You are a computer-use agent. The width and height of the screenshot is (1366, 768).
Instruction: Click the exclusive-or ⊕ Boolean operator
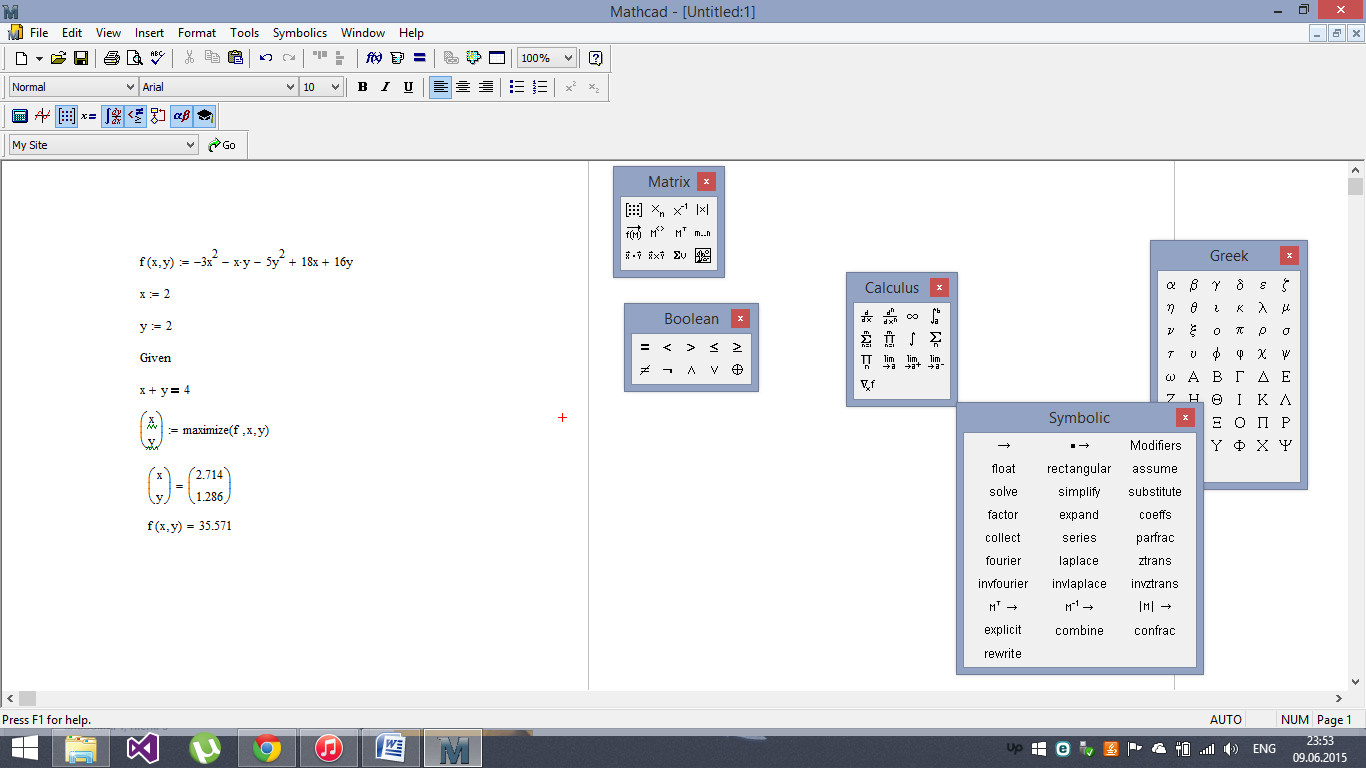click(737, 370)
